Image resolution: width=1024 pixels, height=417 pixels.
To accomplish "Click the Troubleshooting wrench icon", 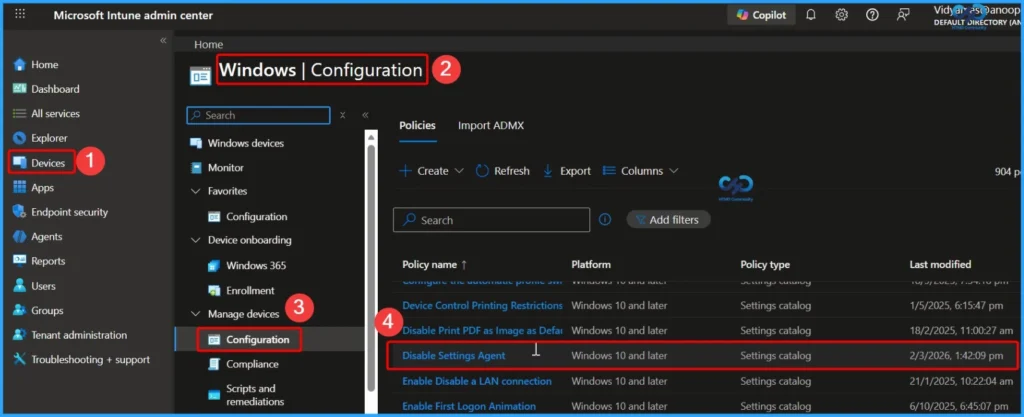I will (x=20, y=360).
